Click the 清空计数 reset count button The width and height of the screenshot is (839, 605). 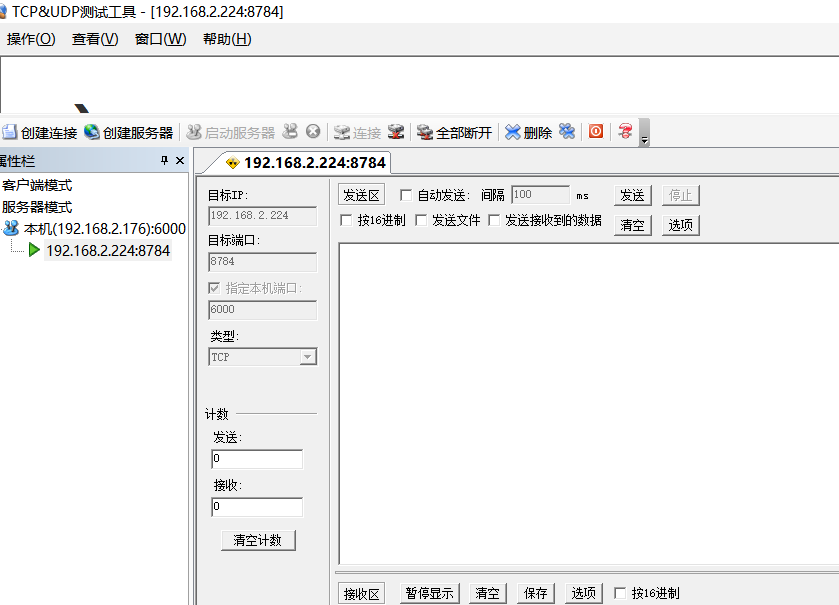click(x=258, y=540)
